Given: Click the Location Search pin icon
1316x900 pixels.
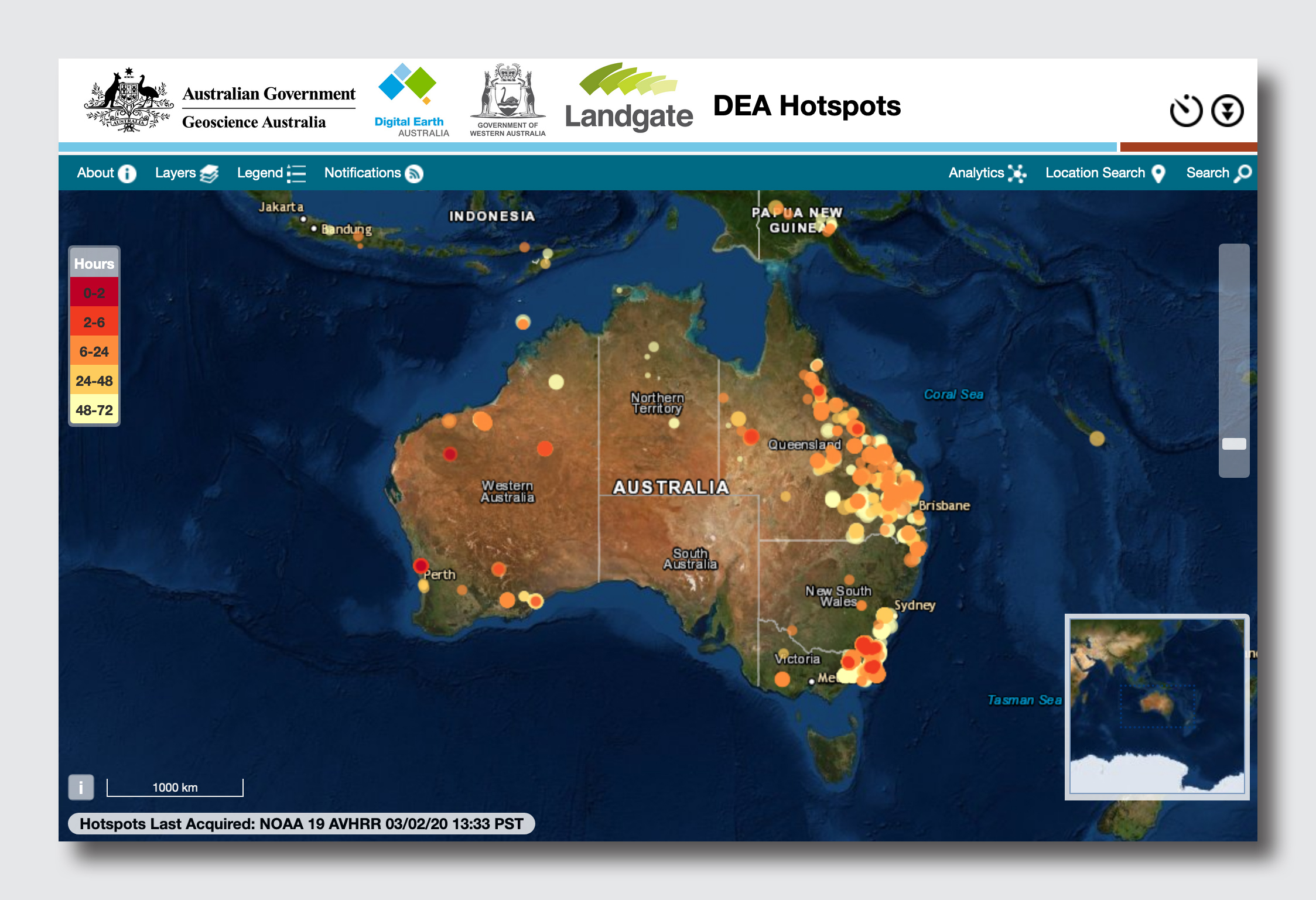Looking at the screenshot, I should tap(1158, 173).
